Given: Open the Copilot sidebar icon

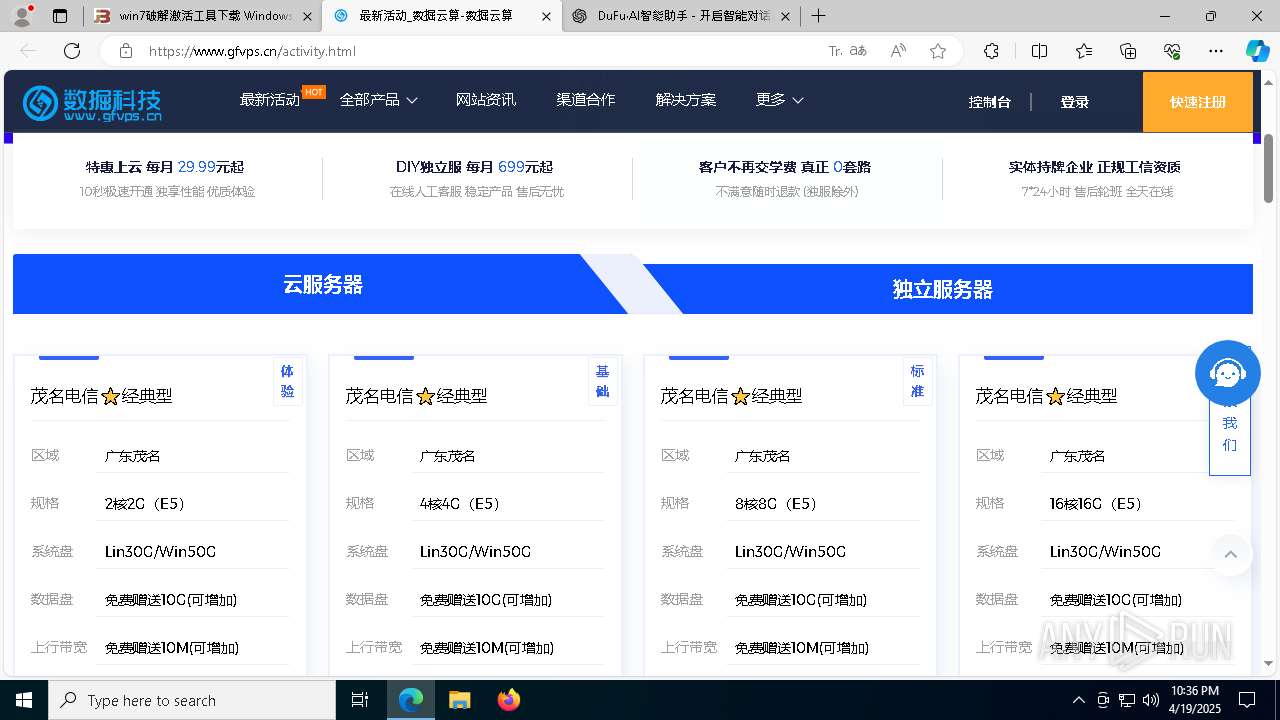Looking at the screenshot, I should 1257,51.
